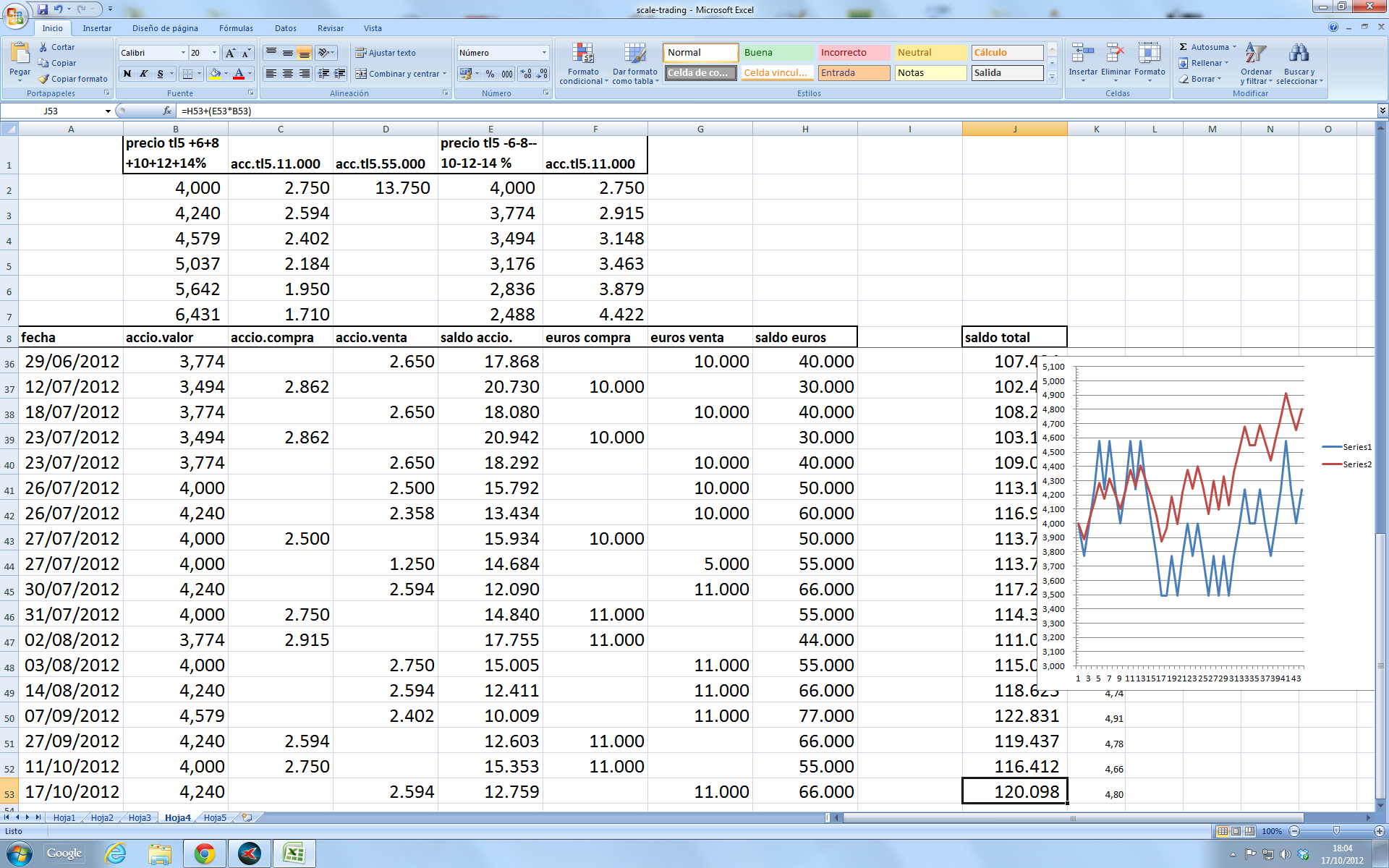1389x868 pixels.
Task: Toggle Ajustar texto wrap option
Action: [385, 53]
